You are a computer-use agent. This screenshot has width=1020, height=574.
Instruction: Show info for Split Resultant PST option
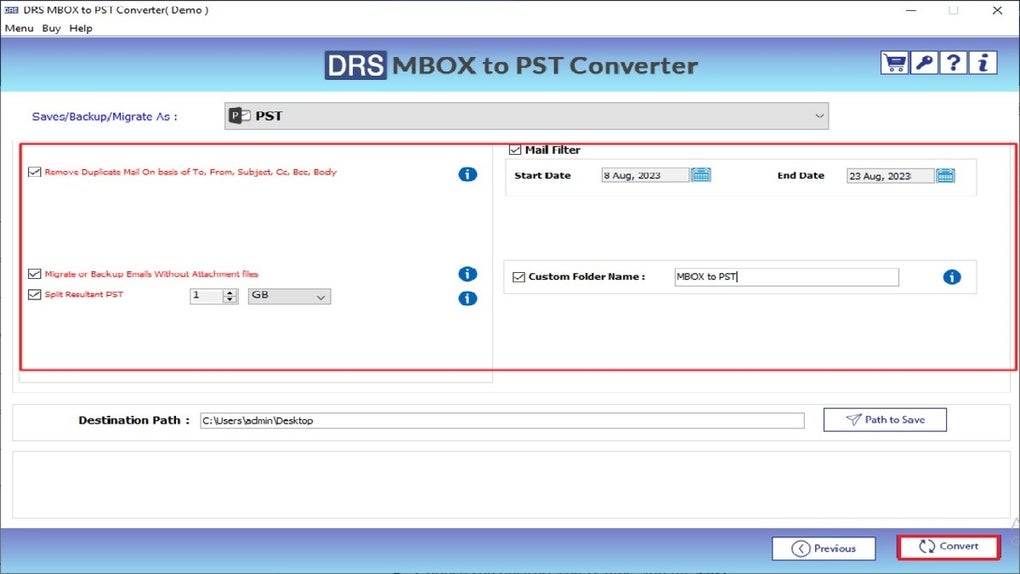pos(467,298)
